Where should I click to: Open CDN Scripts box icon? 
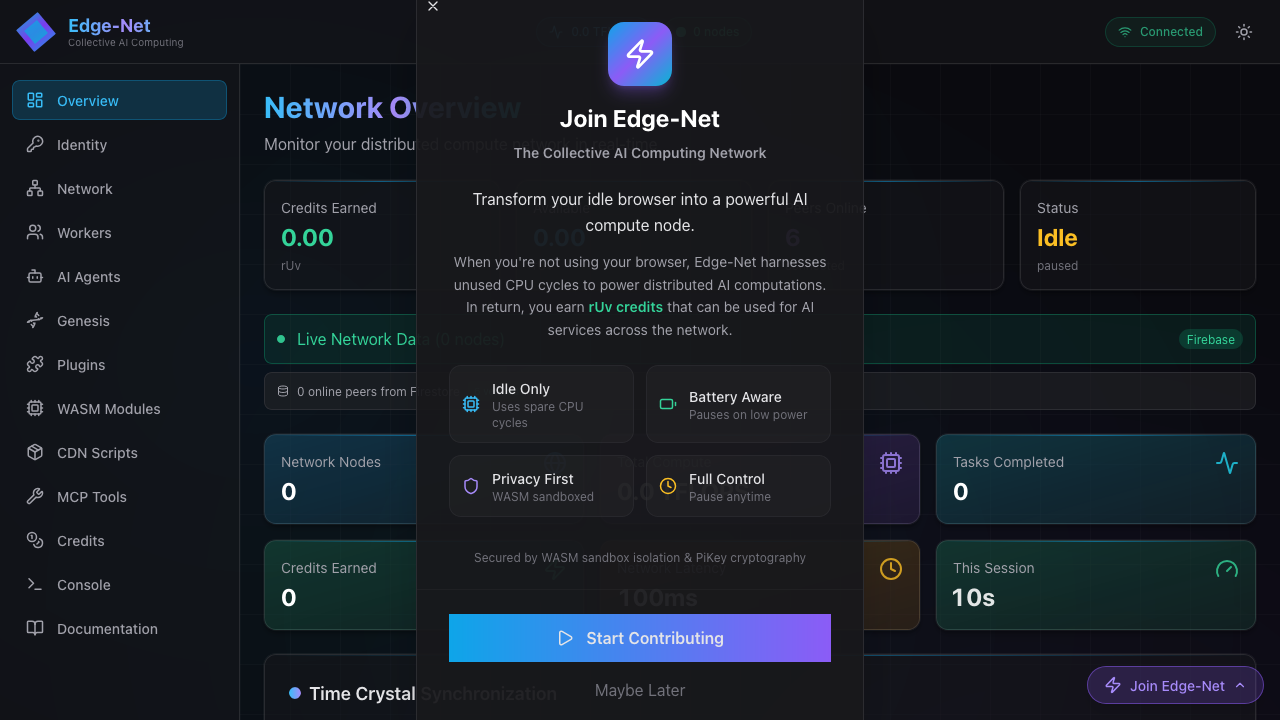click(35, 453)
